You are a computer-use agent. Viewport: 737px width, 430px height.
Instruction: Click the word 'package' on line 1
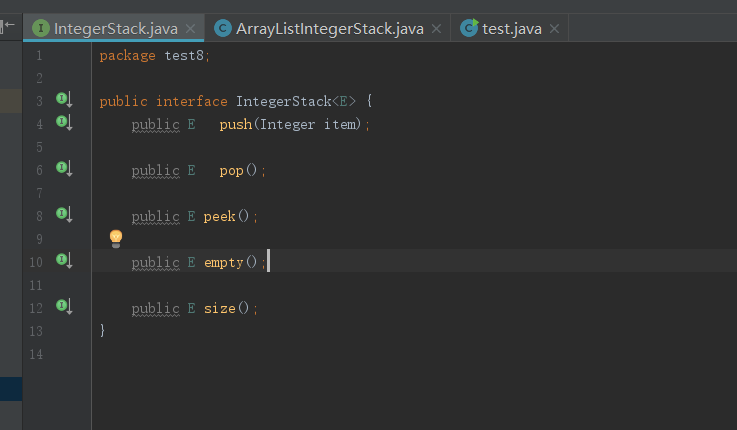pos(127,55)
